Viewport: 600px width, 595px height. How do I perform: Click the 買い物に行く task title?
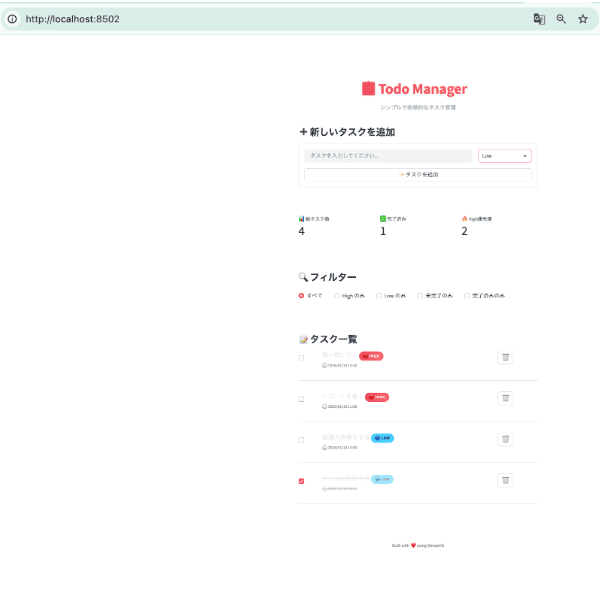pyautogui.click(x=340, y=355)
